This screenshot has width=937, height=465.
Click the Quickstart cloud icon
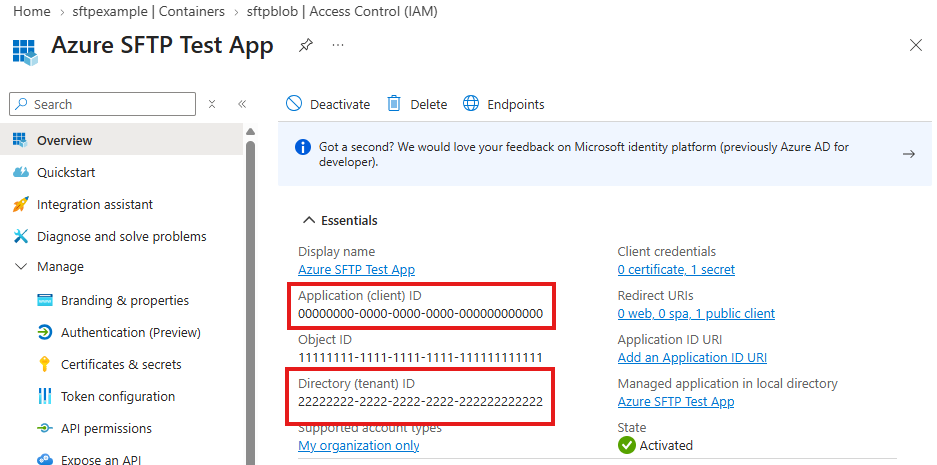[20, 172]
